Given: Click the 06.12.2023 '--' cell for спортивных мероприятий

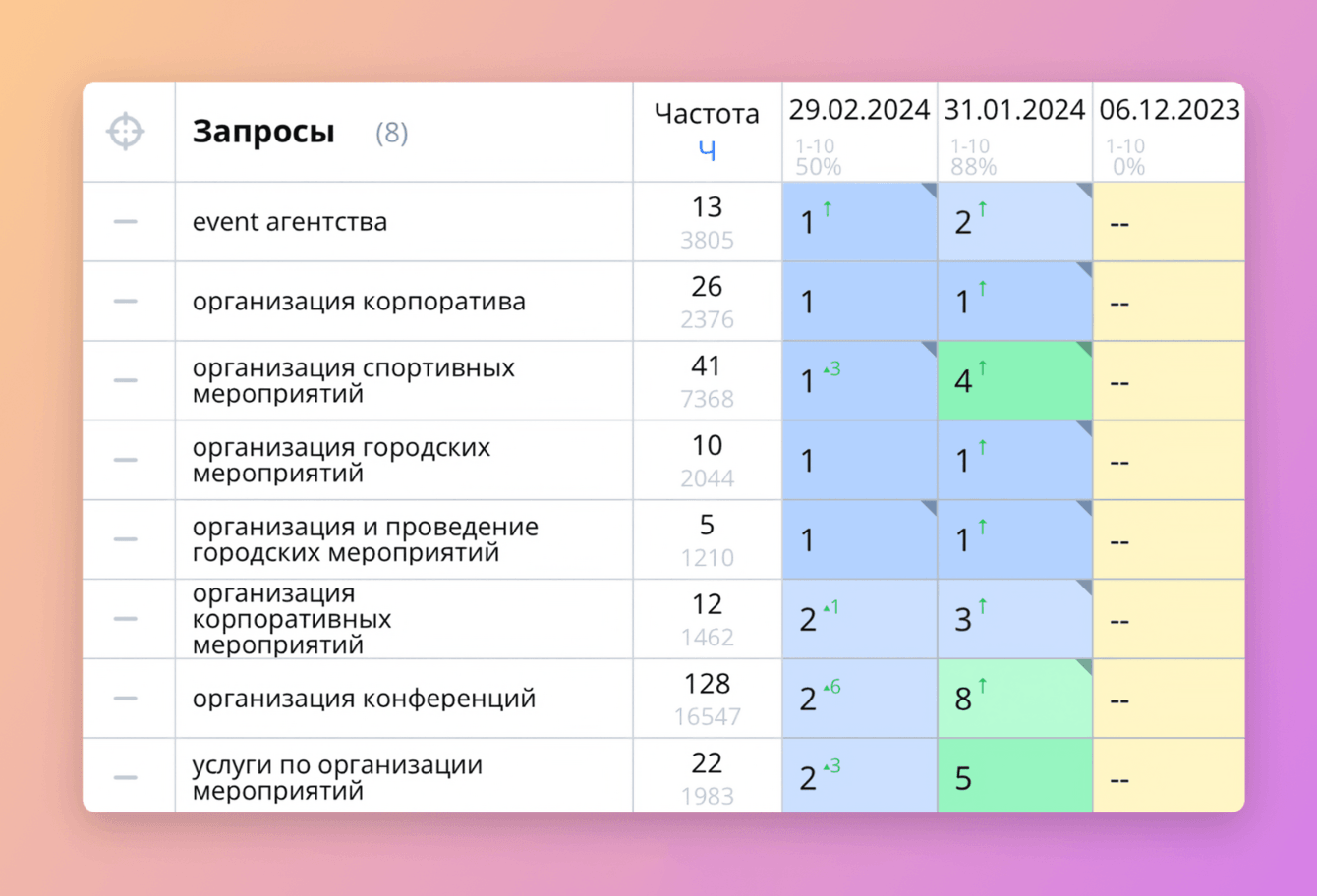Looking at the screenshot, I should [x=1170, y=380].
